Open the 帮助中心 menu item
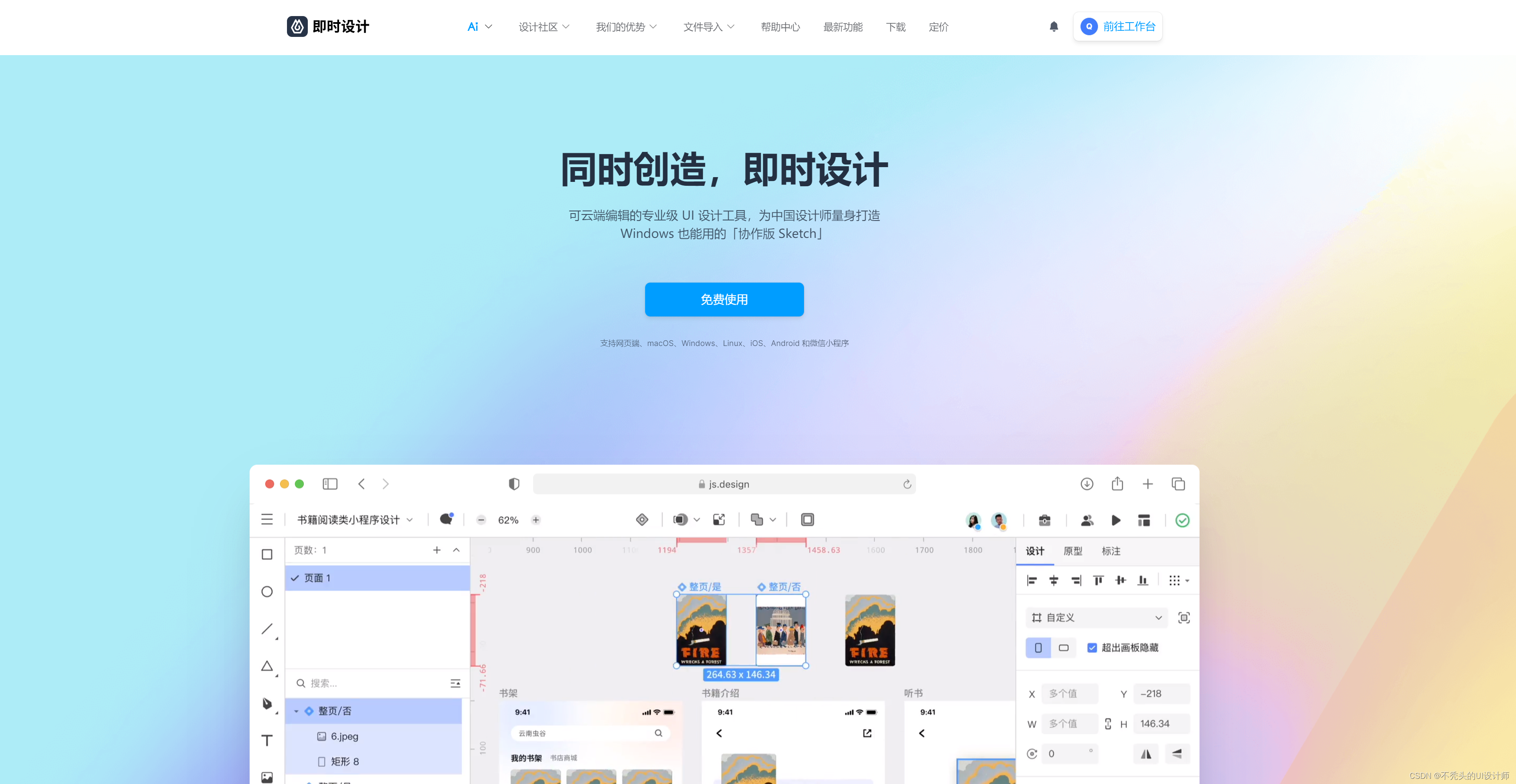This screenshot has height=784, width=1516. [780, 27]
